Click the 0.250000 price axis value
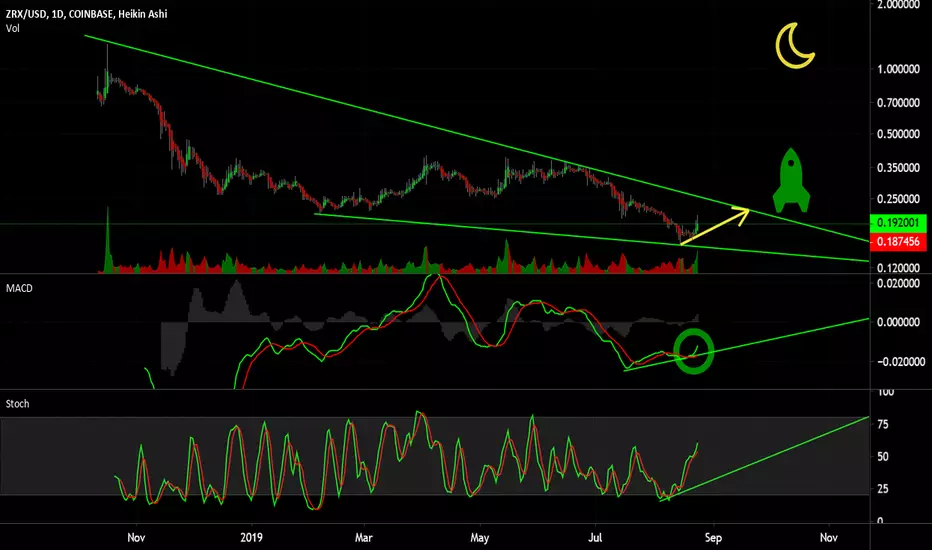This screenshot has height=550, width=932. pos(898,199)
